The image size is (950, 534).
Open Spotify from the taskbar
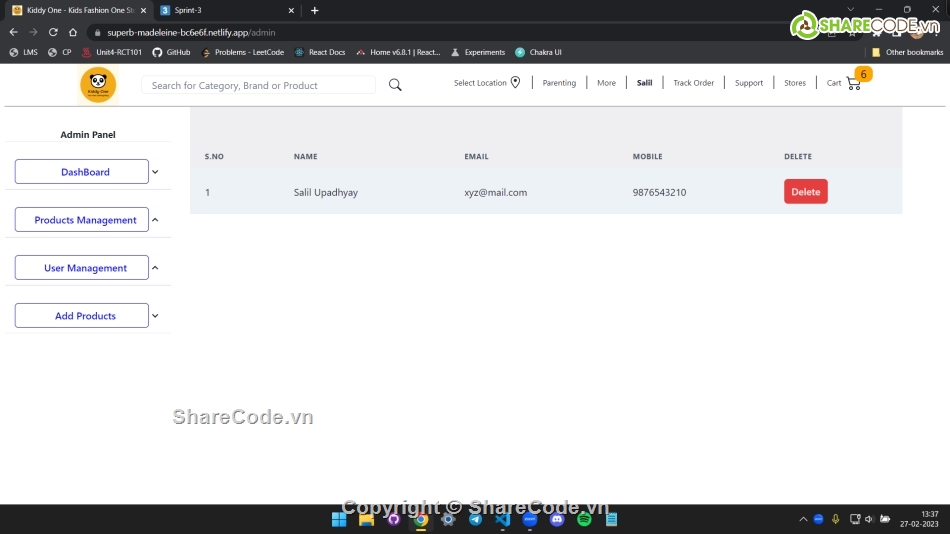coord(584,519)
